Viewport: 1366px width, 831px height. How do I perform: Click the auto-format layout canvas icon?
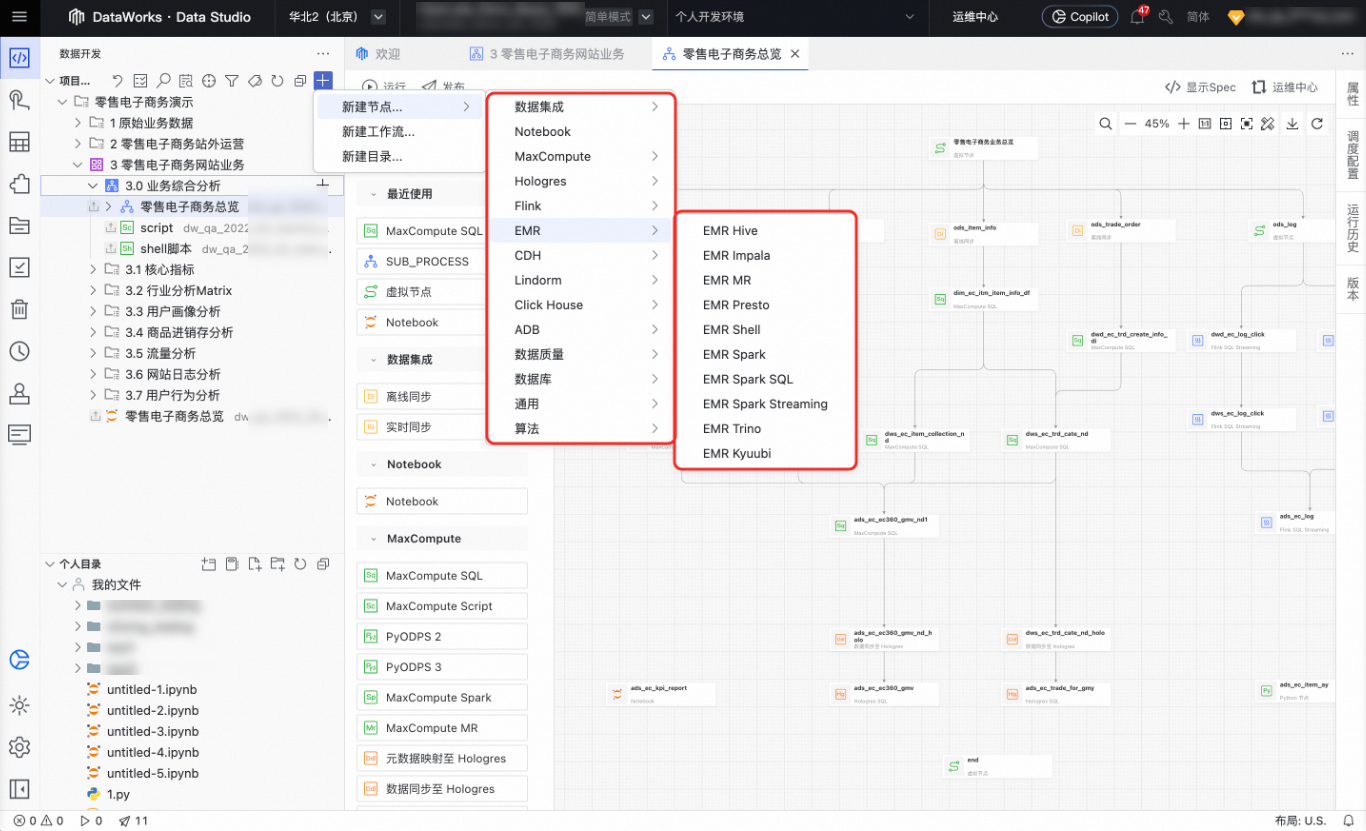pos(1267,124)
